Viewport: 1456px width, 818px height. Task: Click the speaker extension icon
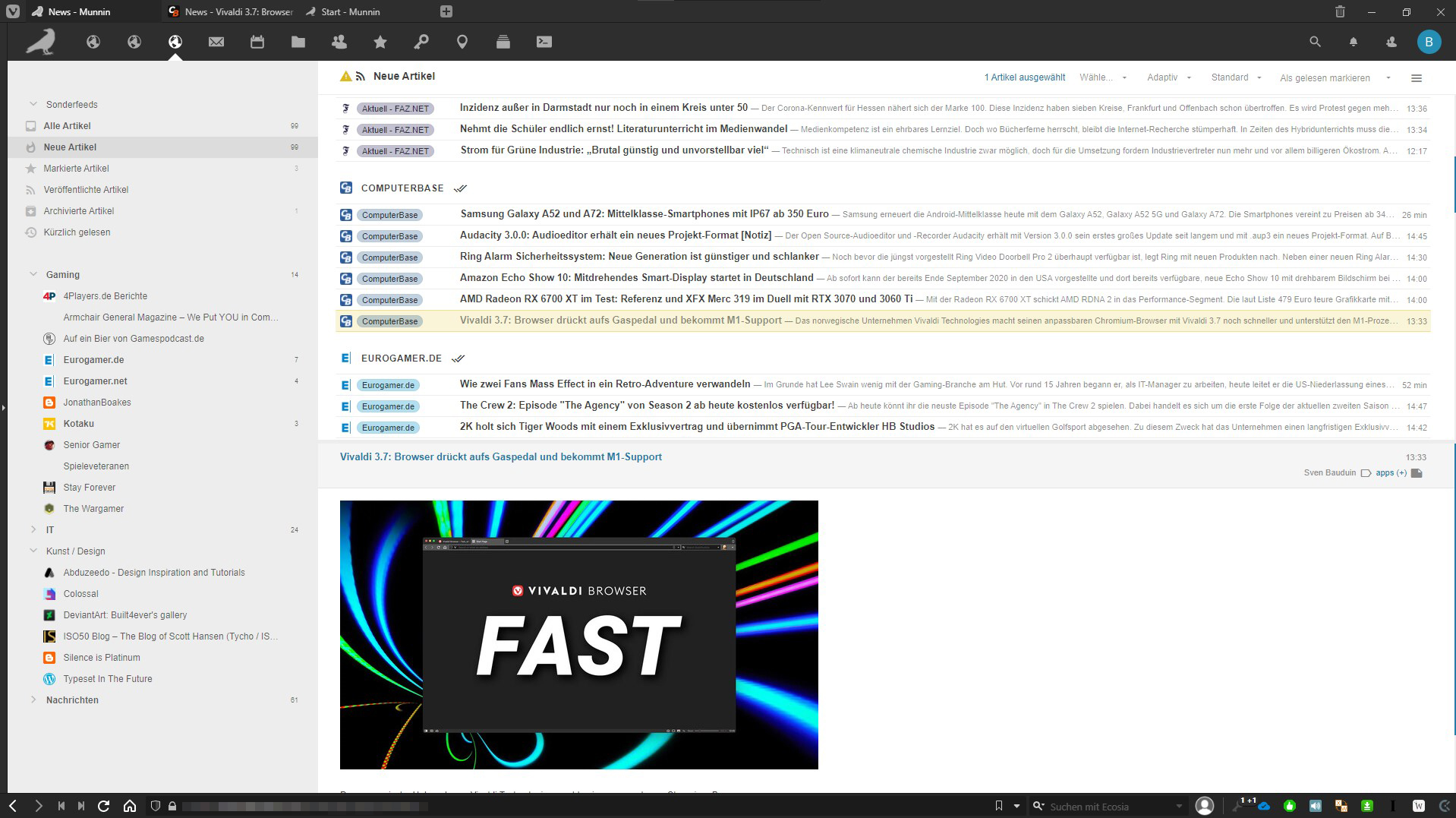(x=1316, y=806)
